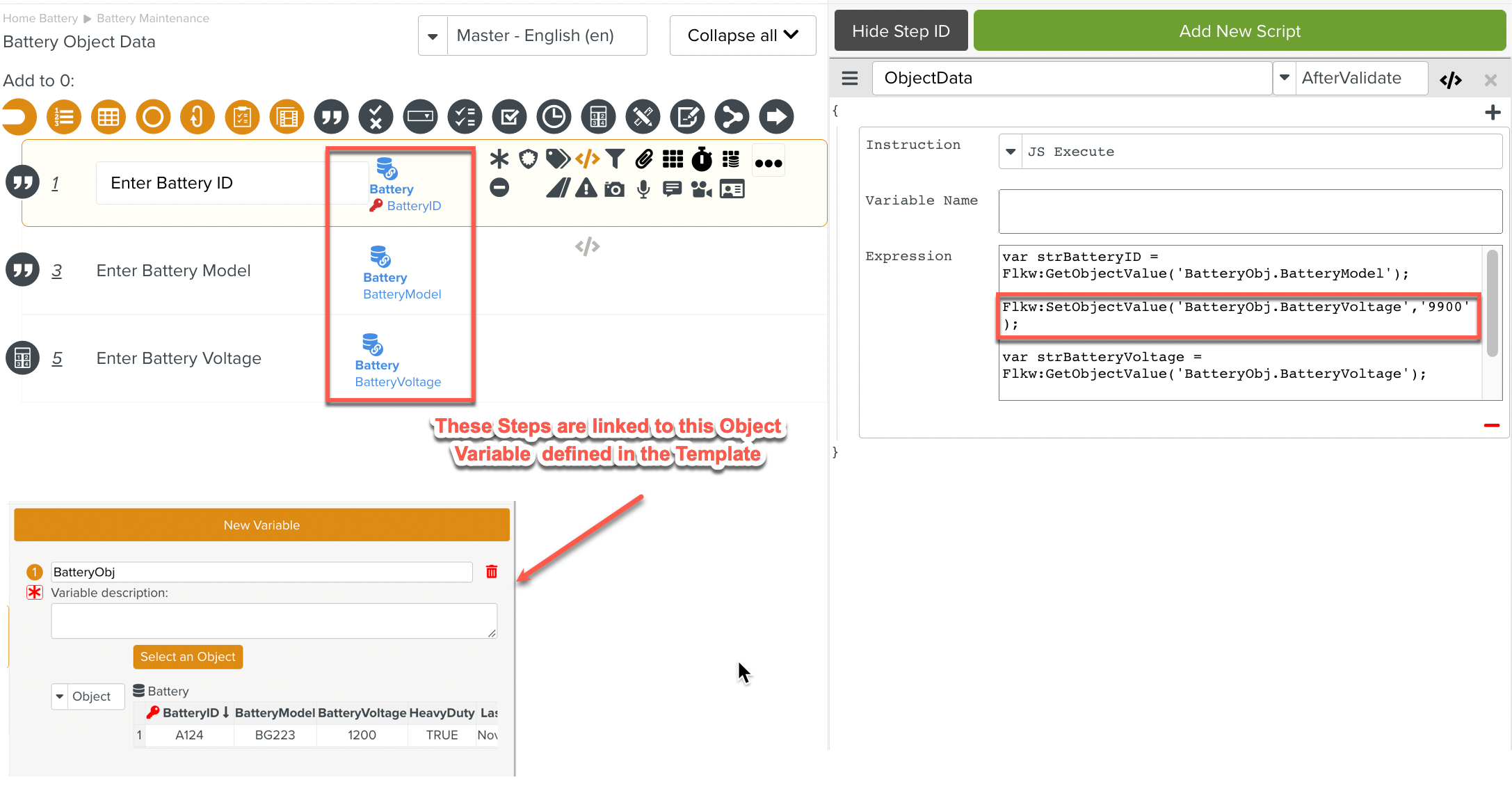The height and width of the screenshot is (789, 1512).
Task: Expand the JS Execute instruction dropdown
Action: pyautogui.click(x=1011, y=152)
